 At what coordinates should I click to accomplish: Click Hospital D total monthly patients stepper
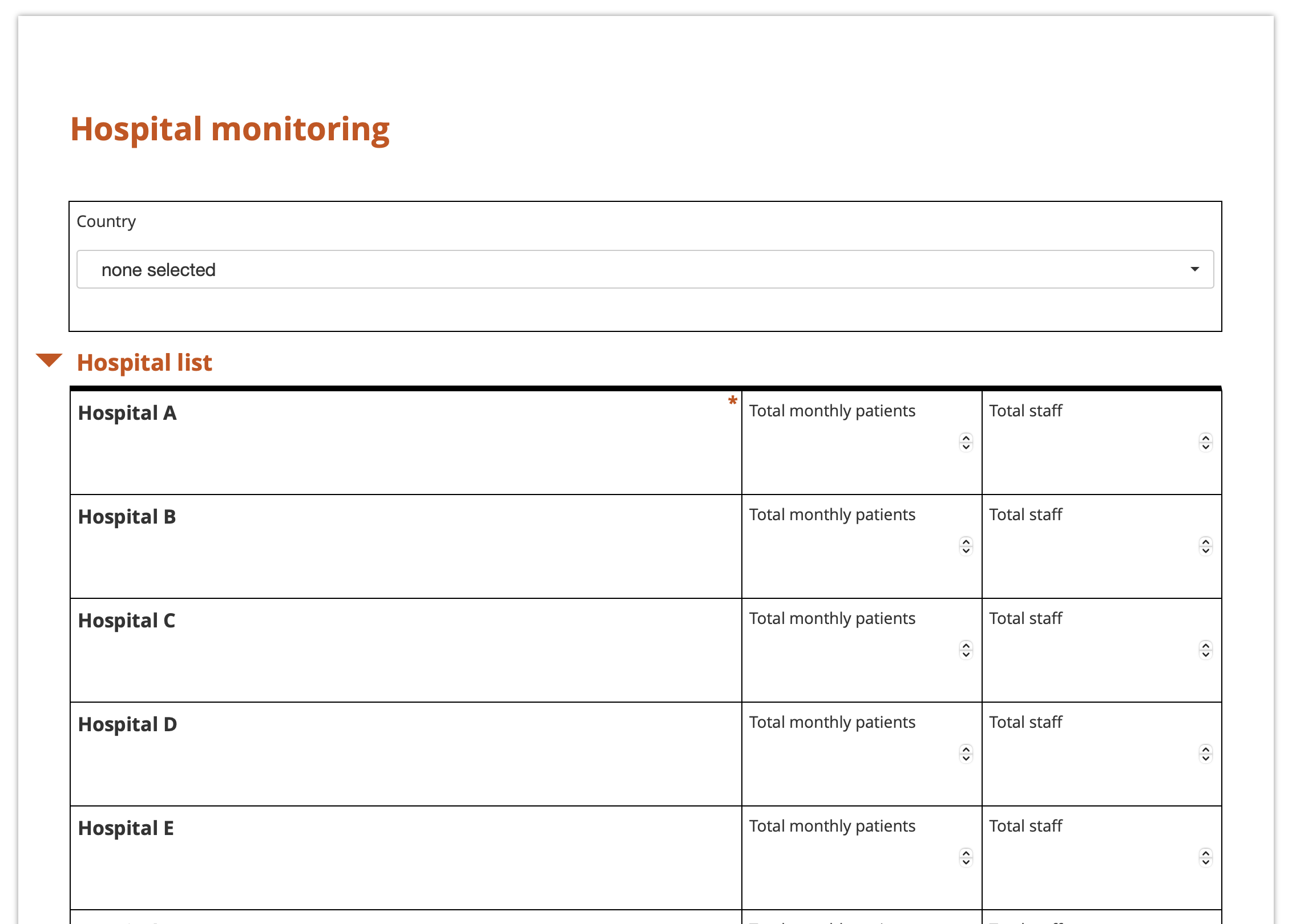tap(966, 753)
